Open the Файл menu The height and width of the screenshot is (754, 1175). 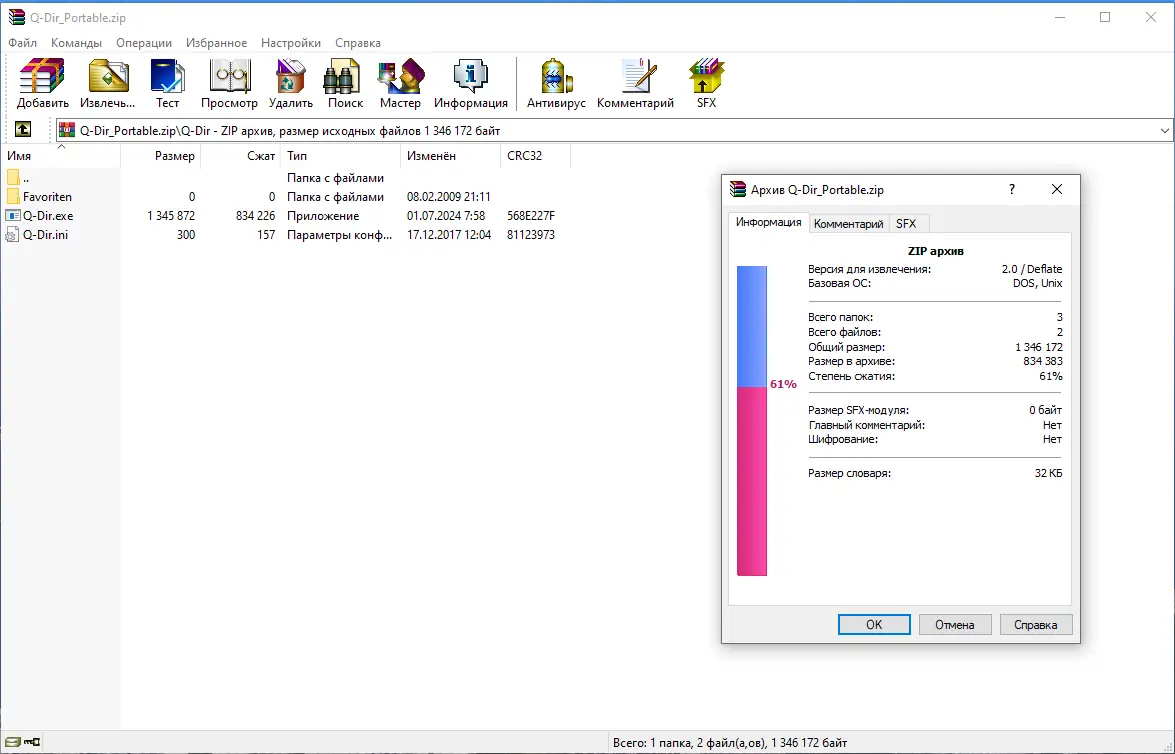click(x=22, y=43)
